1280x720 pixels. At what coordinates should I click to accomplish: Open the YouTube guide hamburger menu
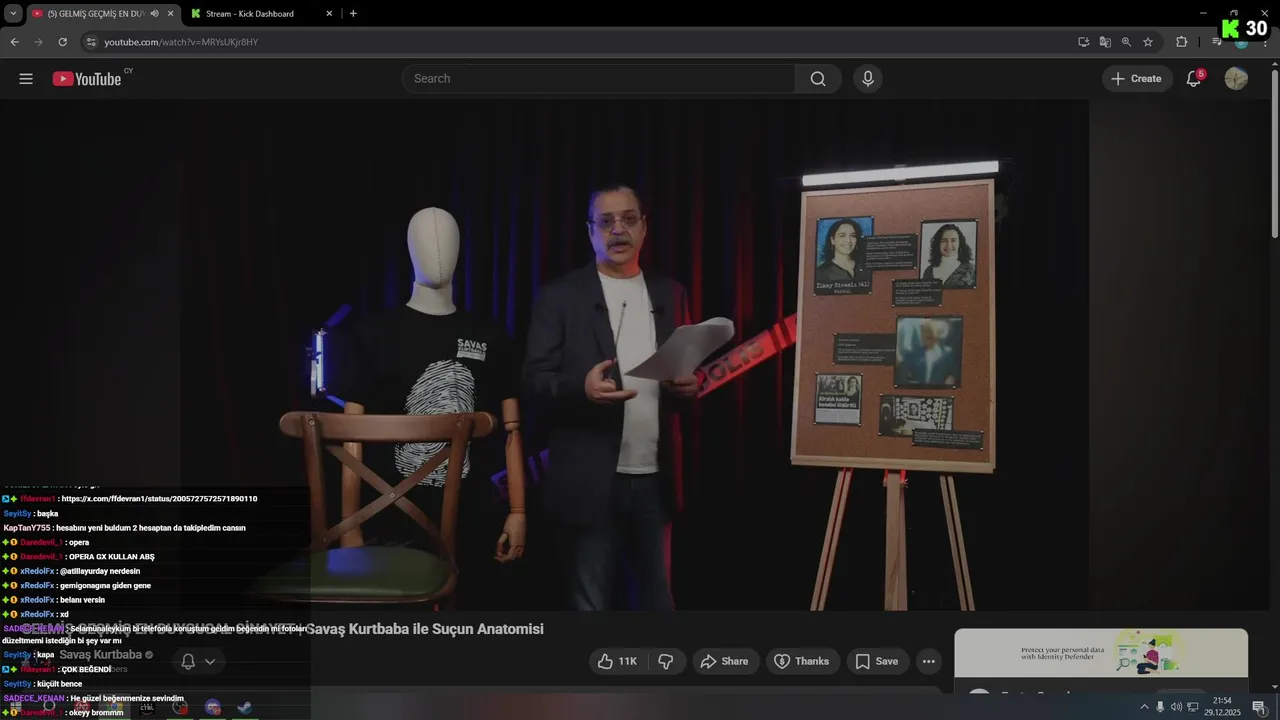26,79
